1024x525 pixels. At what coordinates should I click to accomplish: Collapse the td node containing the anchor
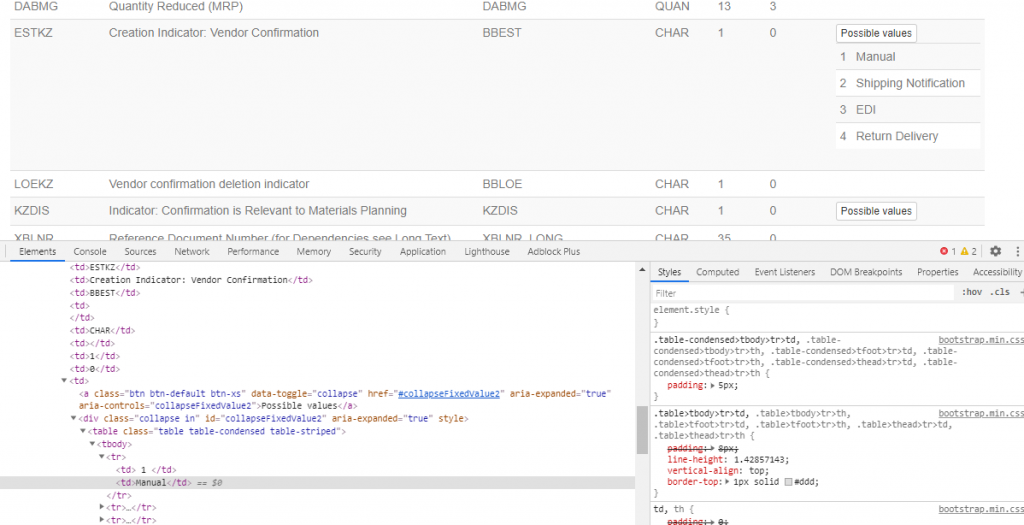click(x=64, y=381)
